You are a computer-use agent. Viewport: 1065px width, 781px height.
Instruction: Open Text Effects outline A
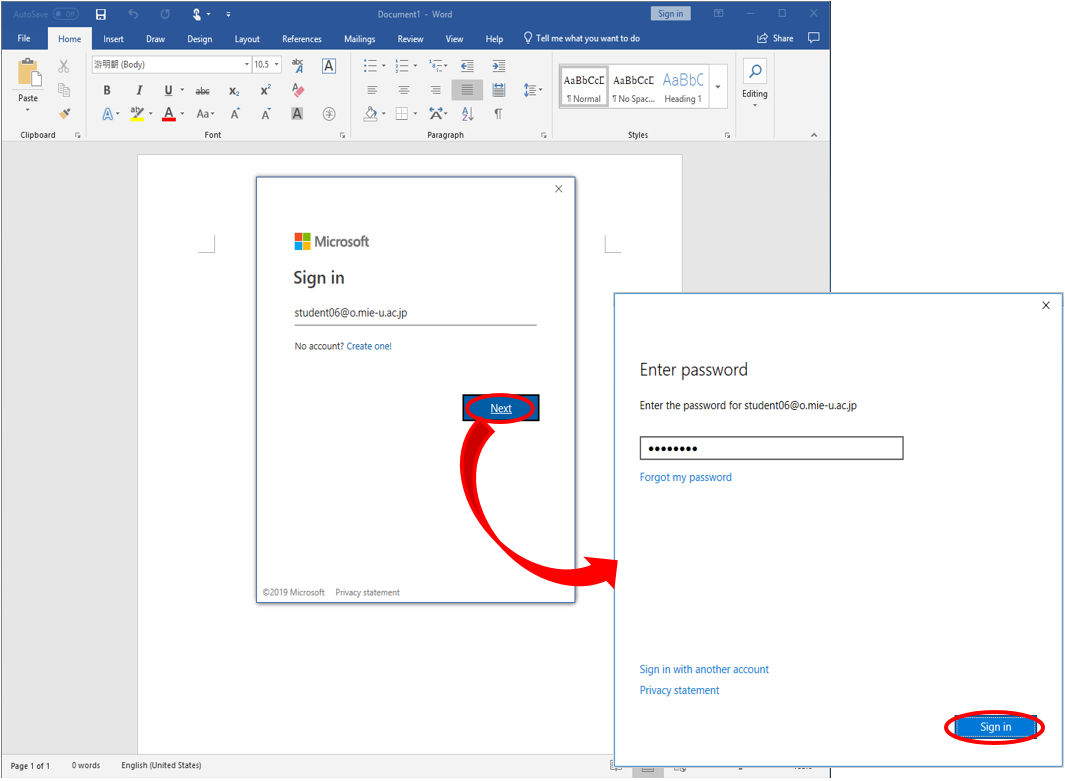pos(107,114)
